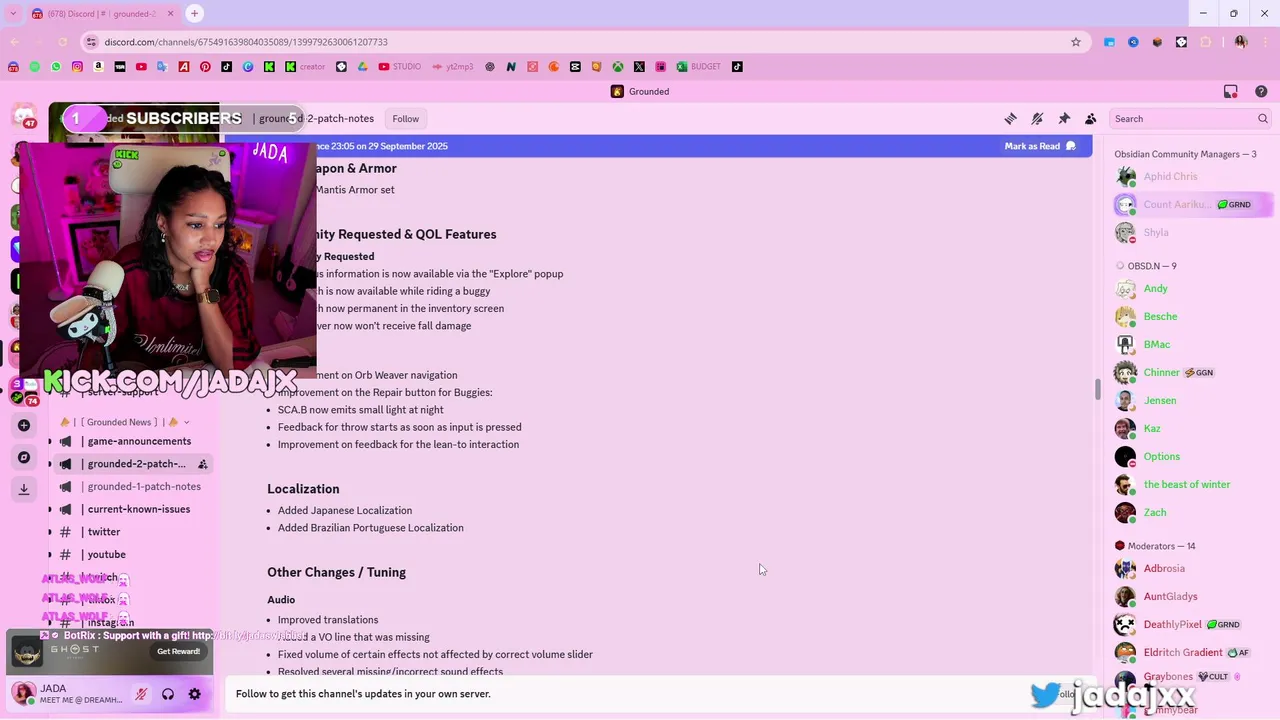Add a server with plus icon

24,425
